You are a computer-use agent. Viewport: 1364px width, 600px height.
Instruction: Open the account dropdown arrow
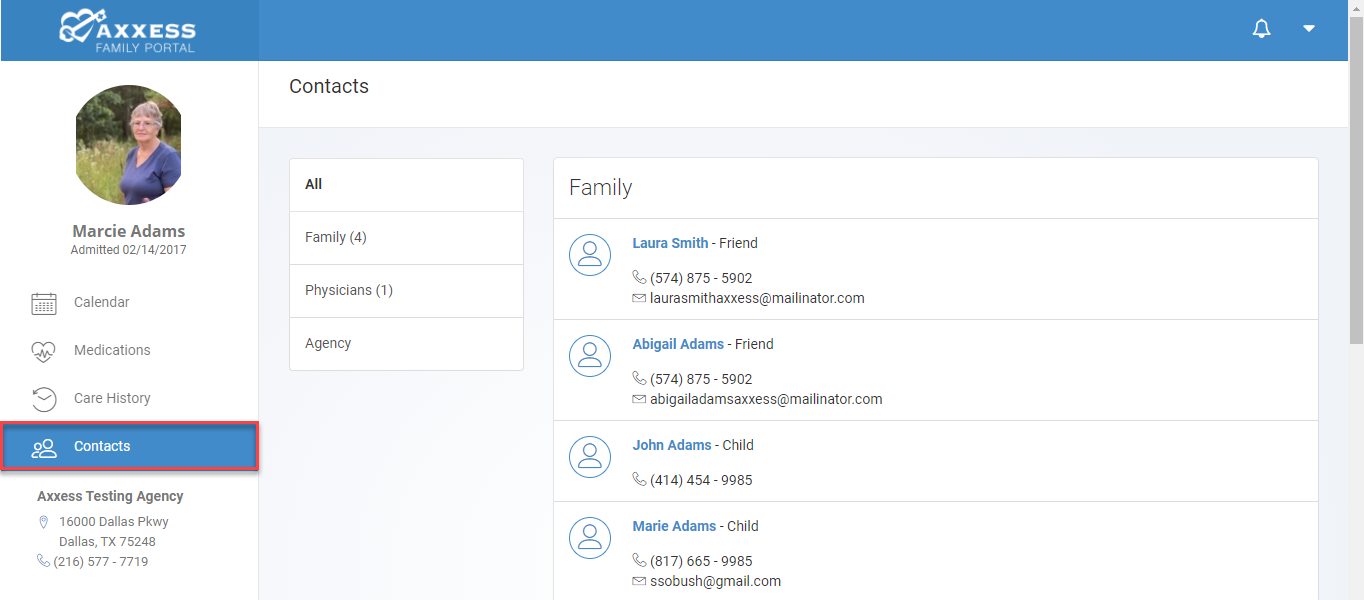(1309, 29)
